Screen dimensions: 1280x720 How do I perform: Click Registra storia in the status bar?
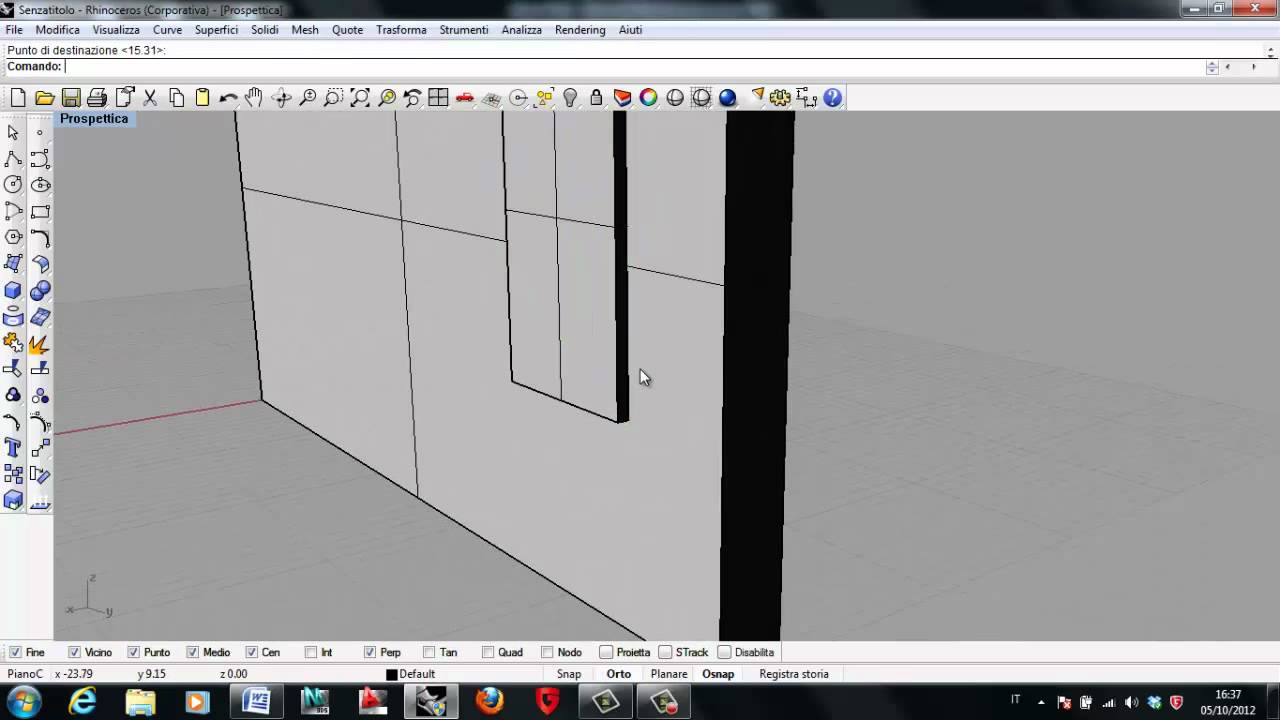click(794, 674)
